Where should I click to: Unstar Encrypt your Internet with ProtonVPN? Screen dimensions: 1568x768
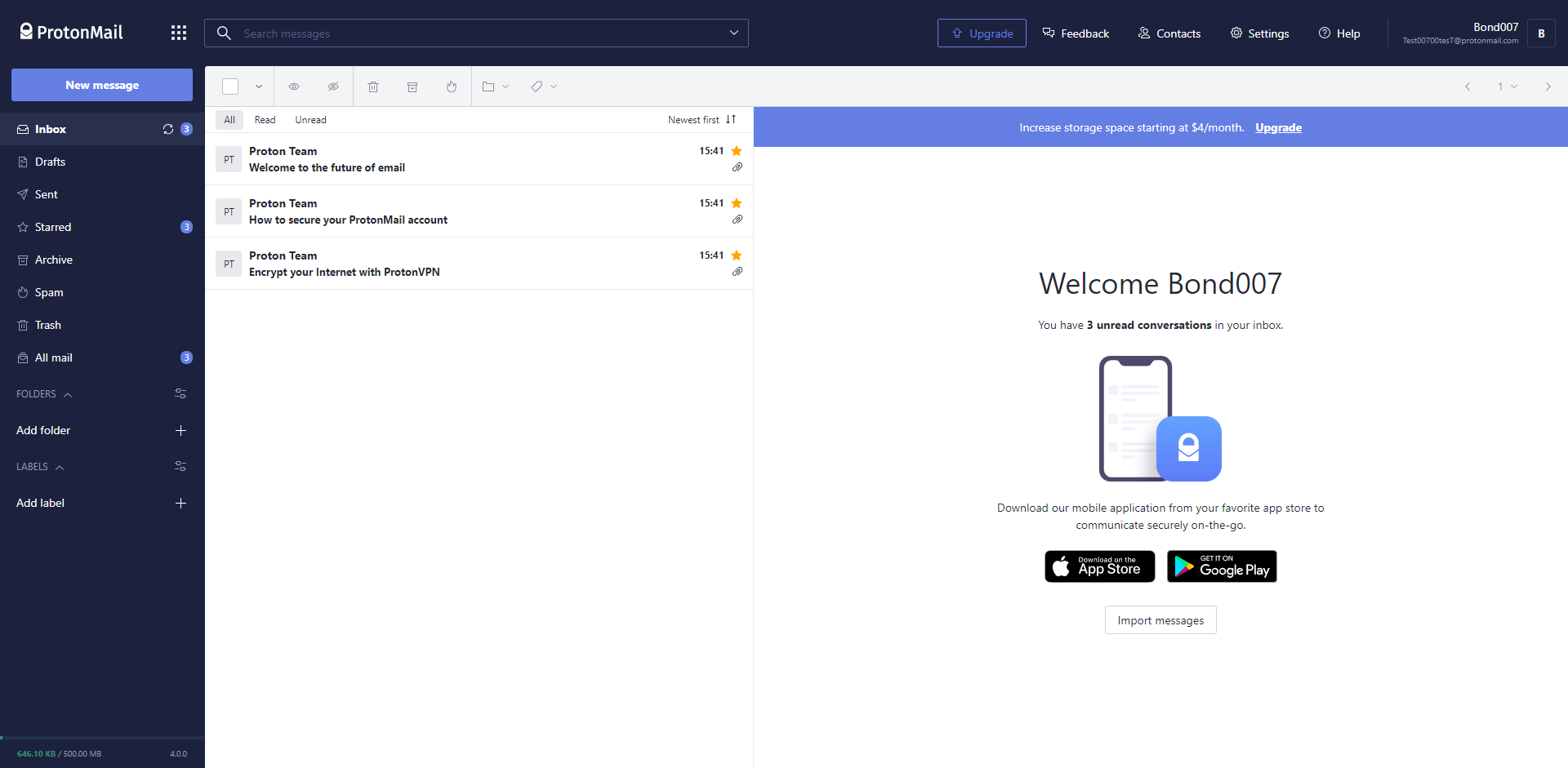click(737, 255)
